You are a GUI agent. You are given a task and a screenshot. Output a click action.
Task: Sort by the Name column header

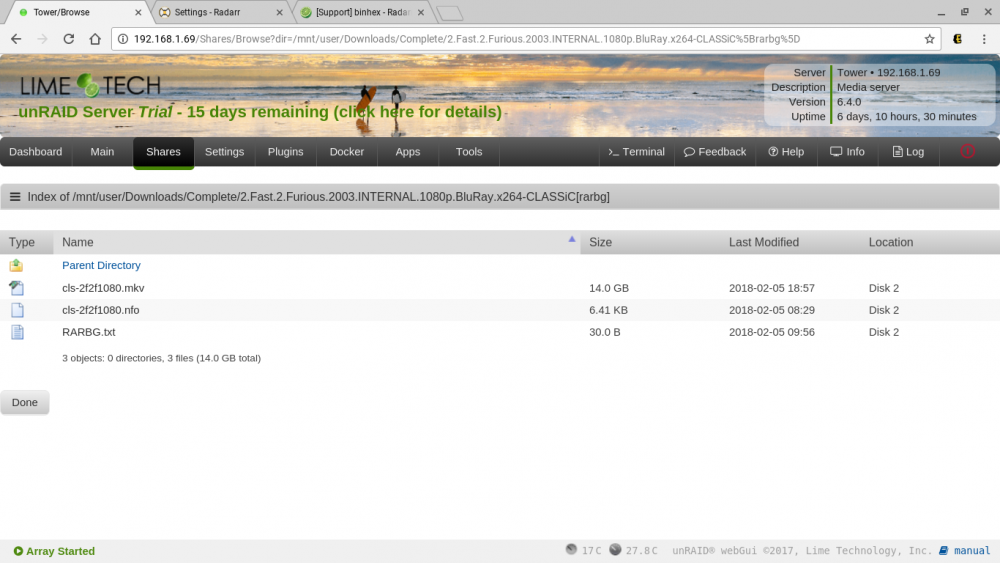[317, 242]
